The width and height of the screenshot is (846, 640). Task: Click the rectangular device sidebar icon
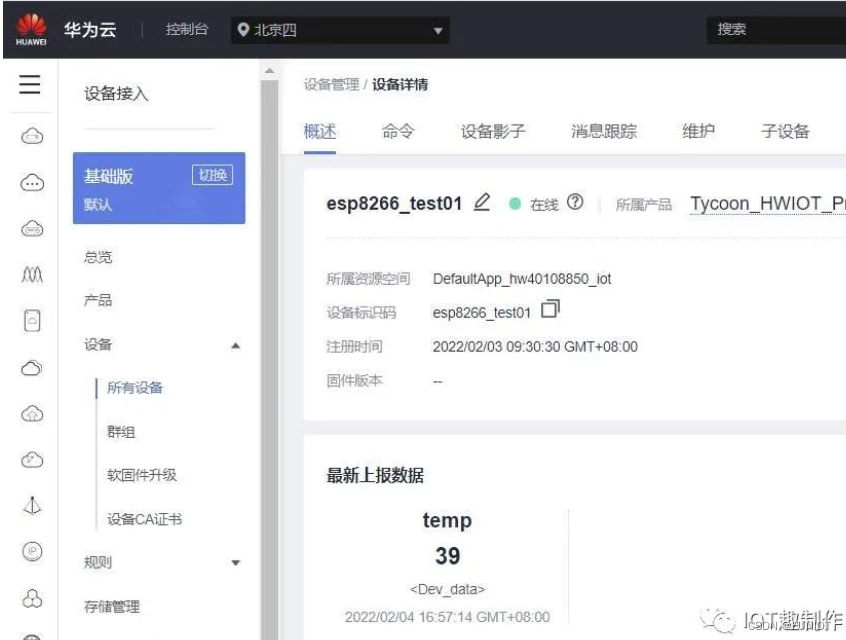32,321
